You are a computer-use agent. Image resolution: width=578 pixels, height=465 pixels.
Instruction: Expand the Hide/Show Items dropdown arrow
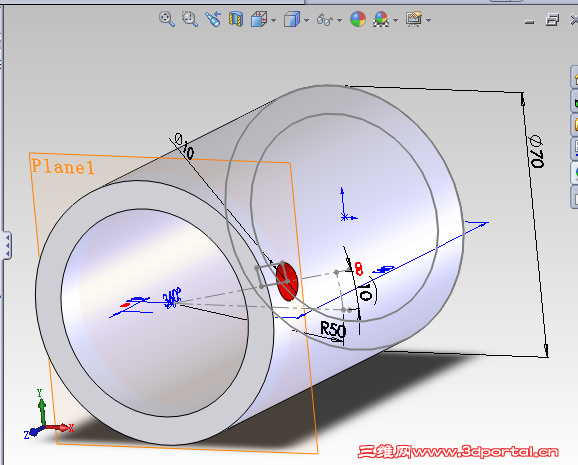pyautogui.click(x=340, y=20)
